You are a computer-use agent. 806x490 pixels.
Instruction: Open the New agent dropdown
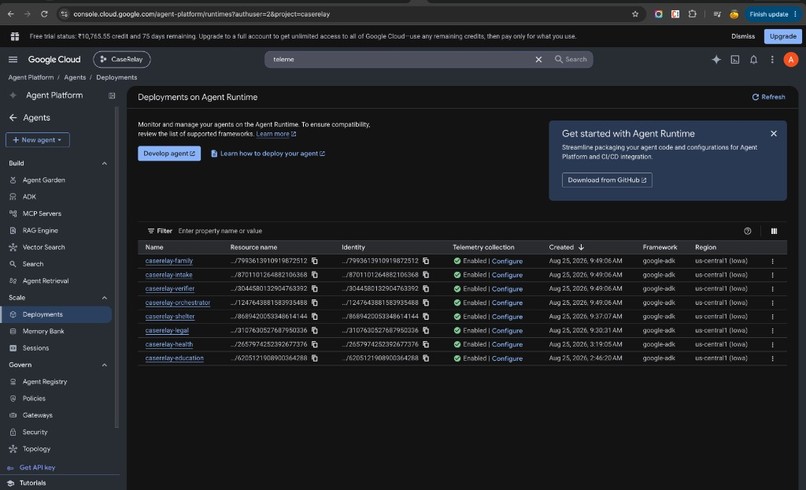click(x=38, y=140)
